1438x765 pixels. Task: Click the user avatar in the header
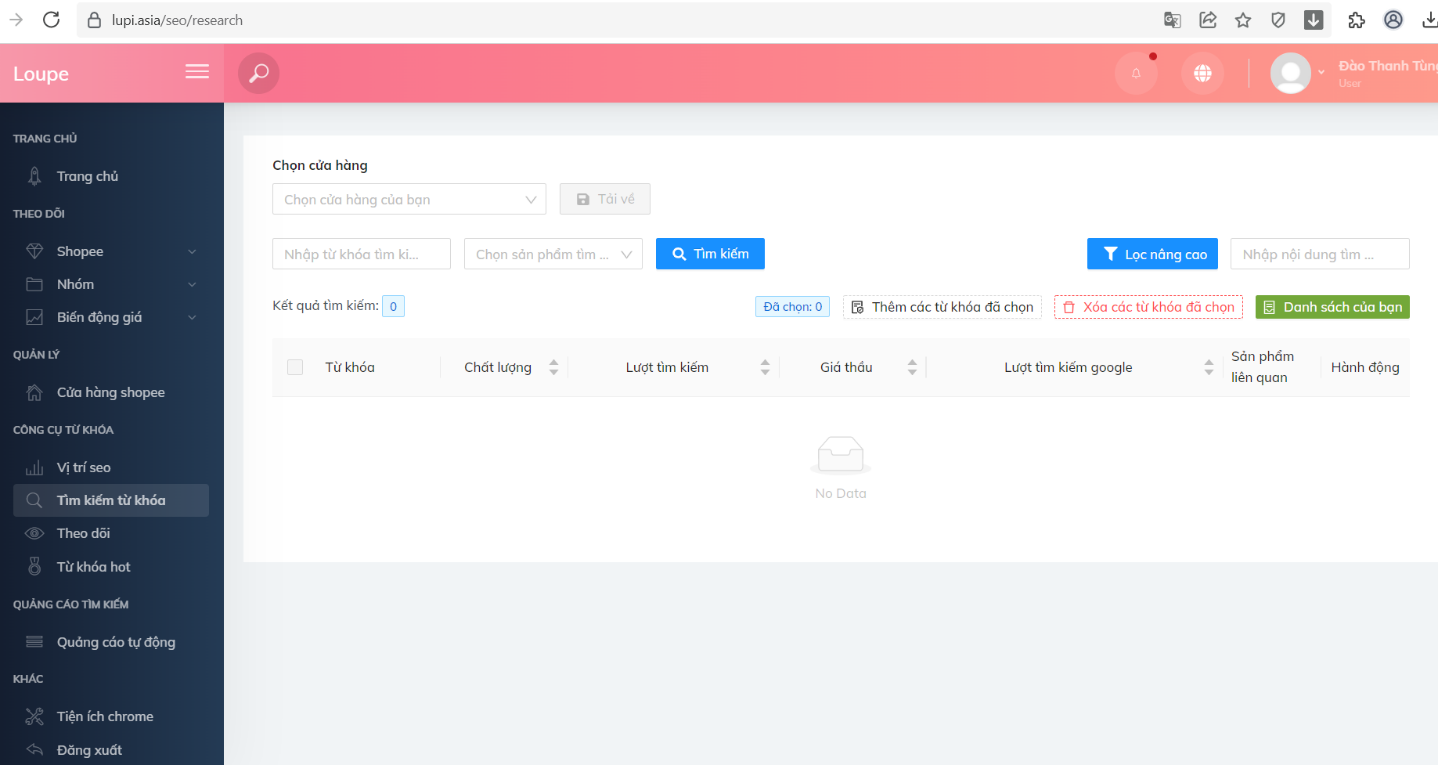click(1290, 73)
